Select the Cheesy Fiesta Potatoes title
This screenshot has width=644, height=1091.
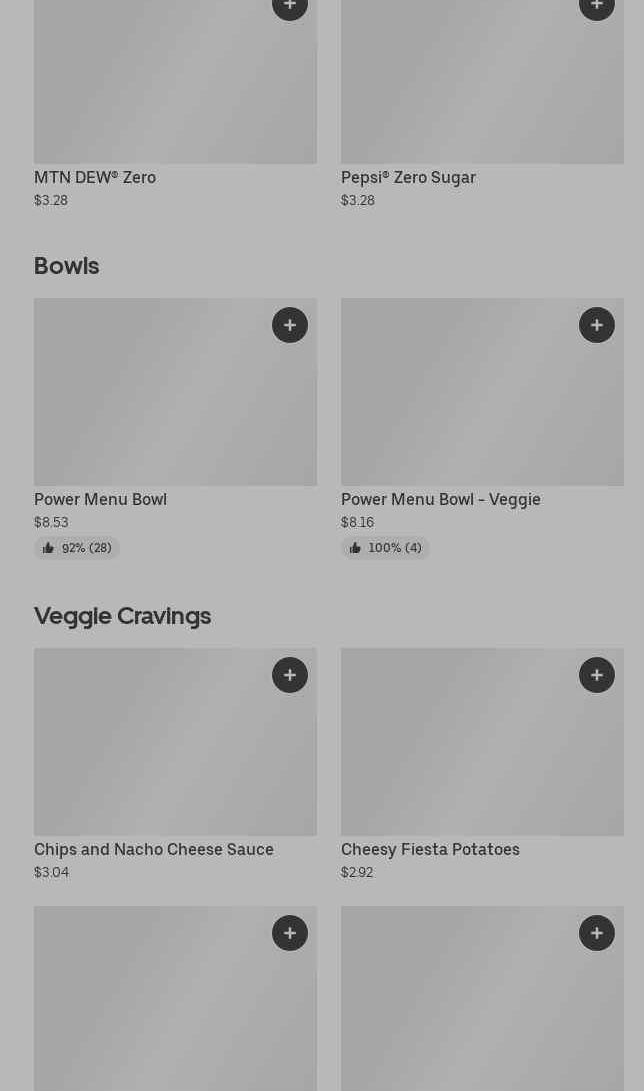point(430,849)
